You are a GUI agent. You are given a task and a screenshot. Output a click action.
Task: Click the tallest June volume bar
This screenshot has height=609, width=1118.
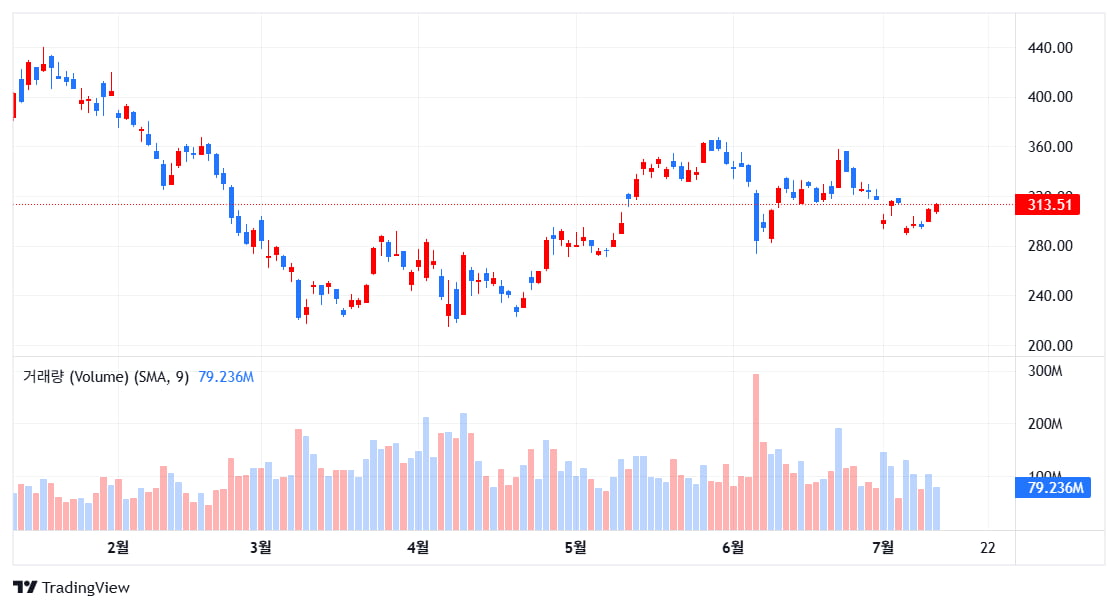[x=756, y=452]
